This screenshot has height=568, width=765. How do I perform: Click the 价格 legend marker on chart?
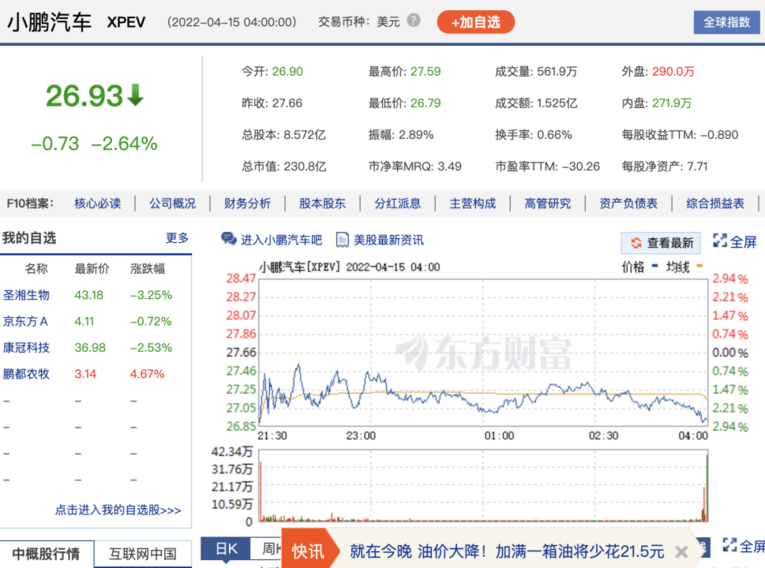(655, 266)
